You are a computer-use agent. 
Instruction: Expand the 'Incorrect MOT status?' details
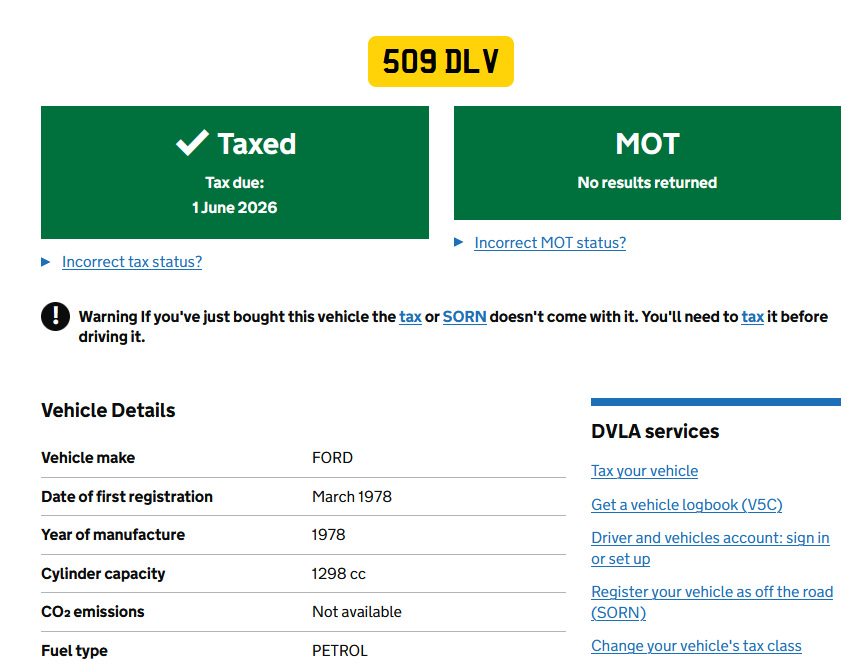[549, 243]
